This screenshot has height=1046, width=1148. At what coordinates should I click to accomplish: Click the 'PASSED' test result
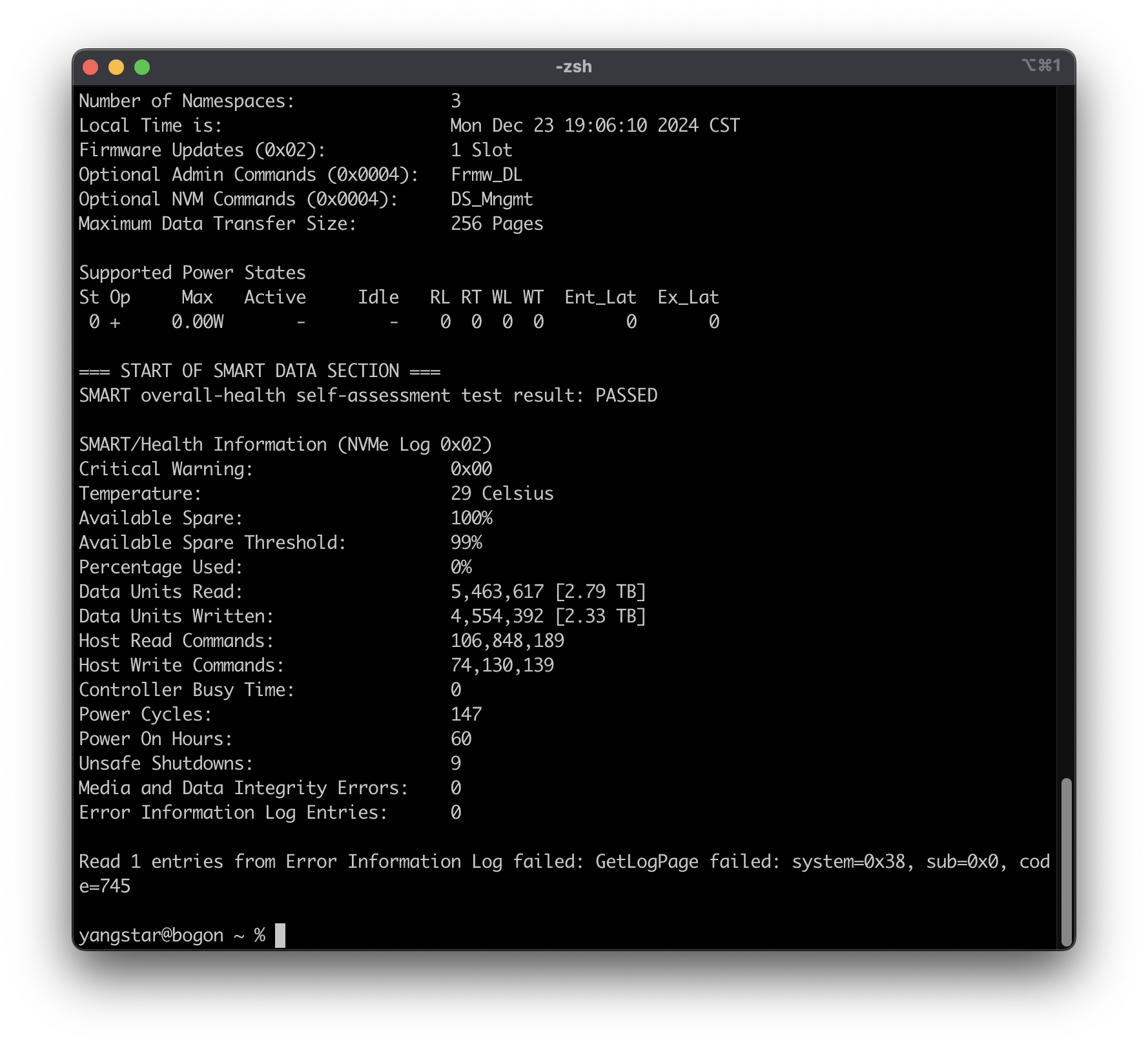626,395
